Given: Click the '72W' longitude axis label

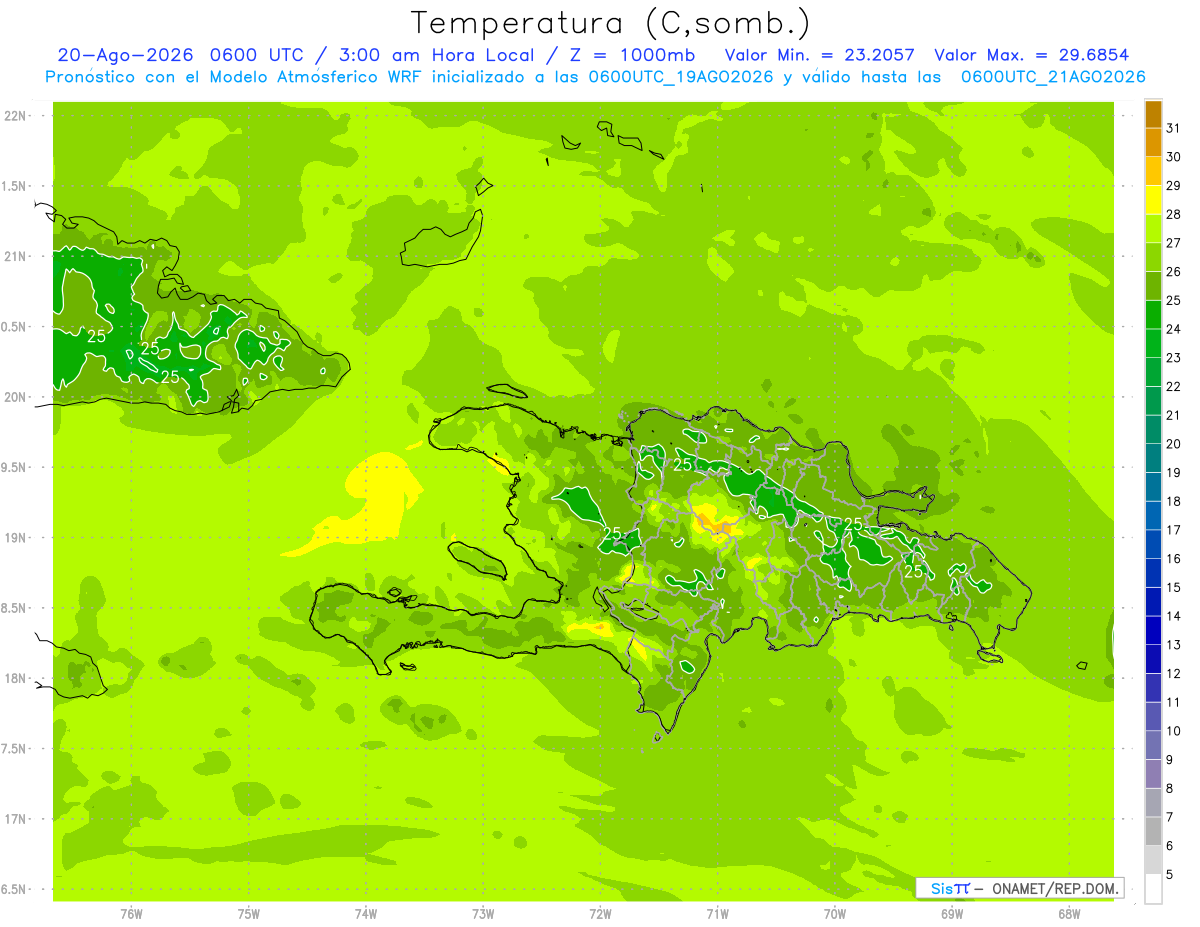Looking at the screenshot, I should pos(600,914).
